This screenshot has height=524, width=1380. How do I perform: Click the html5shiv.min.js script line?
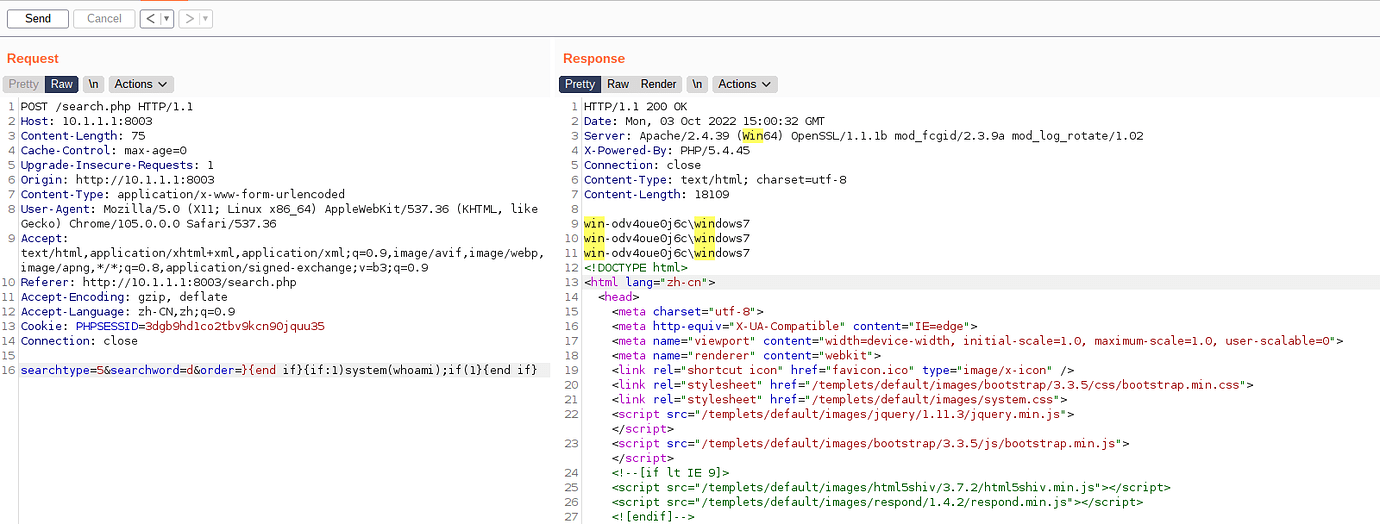coord(891,487)
